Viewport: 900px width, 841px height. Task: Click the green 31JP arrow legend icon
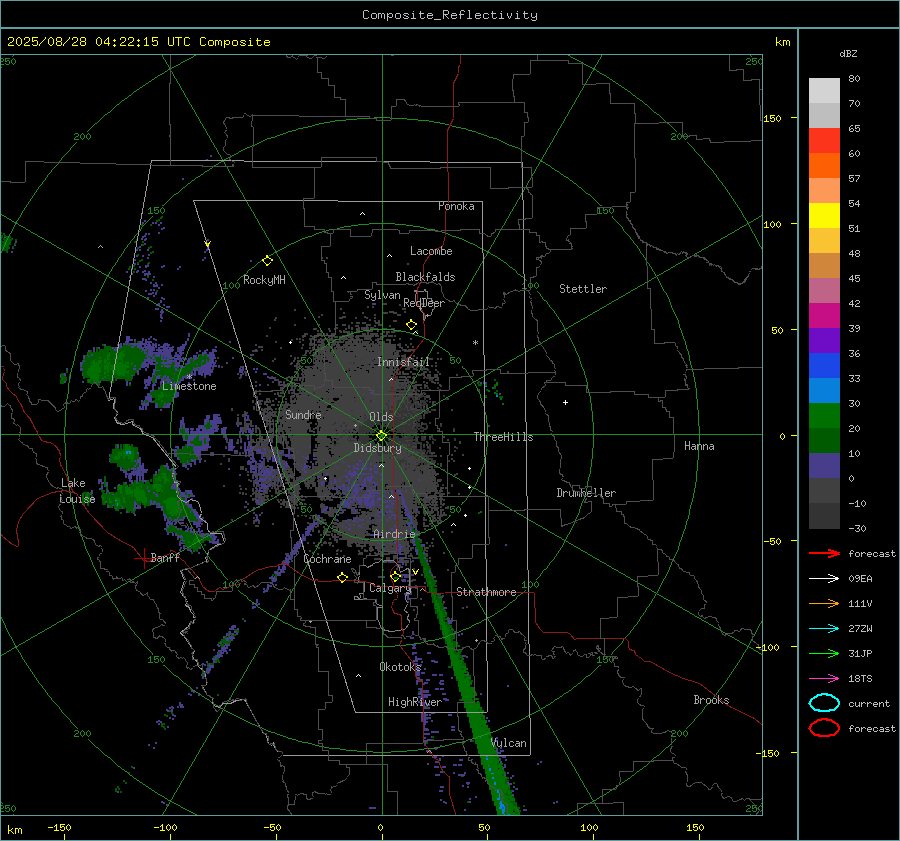pyautogui.click(x=824, y=653)
